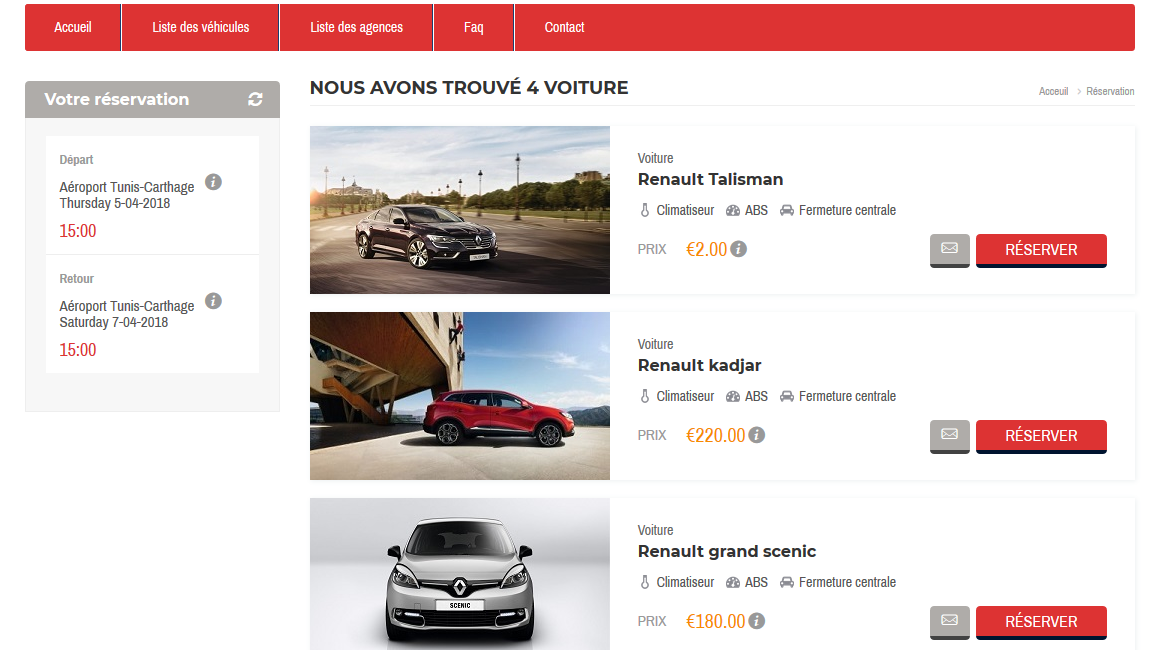
Task: Click envelope button for Renault Talisman
Action: (x=949, y=250)
